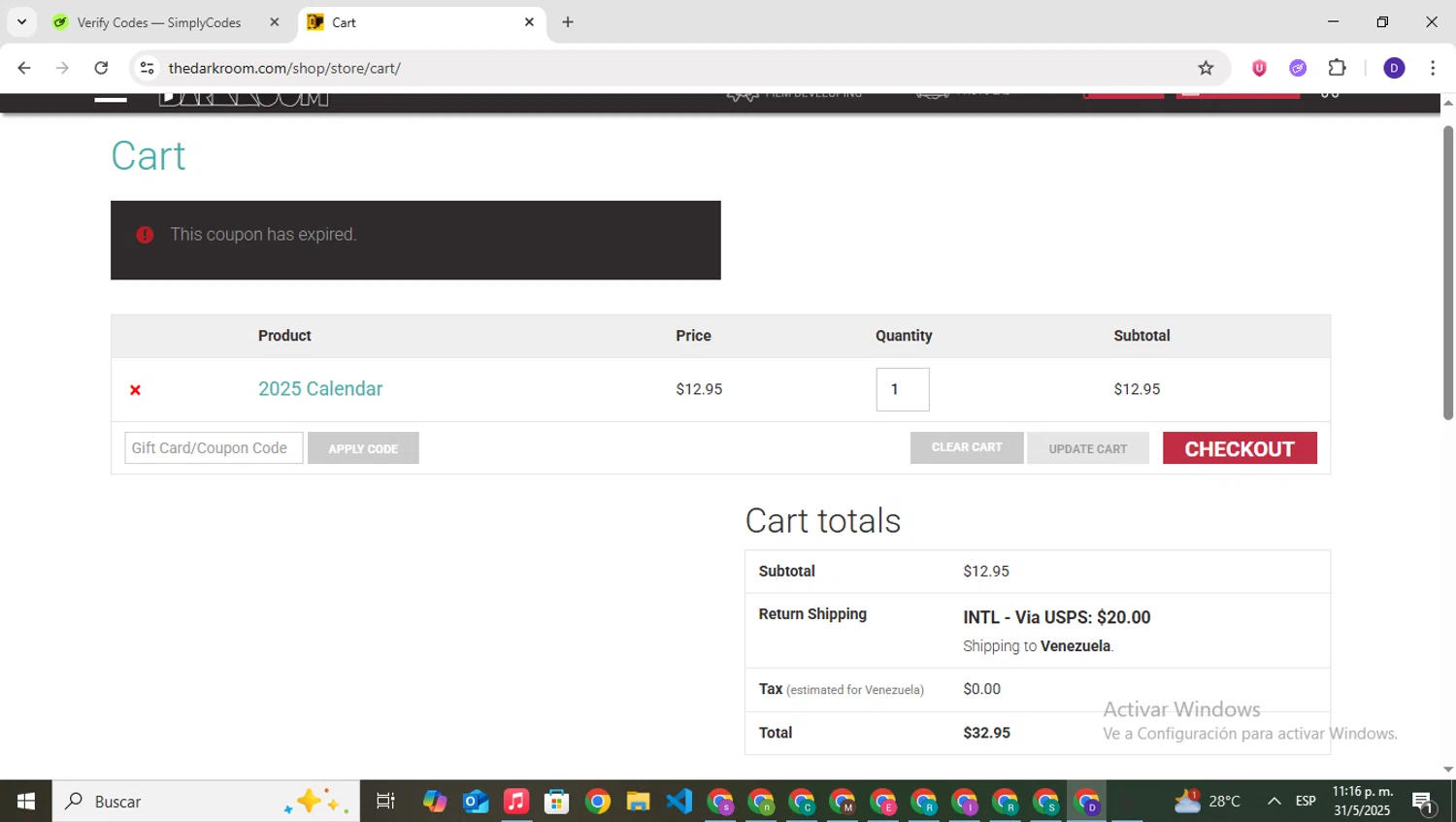The image size is (1456, 822).
Task: Select 'INTL - Via USPS: $20.00' shipping text
Action: pos(1056,617)
